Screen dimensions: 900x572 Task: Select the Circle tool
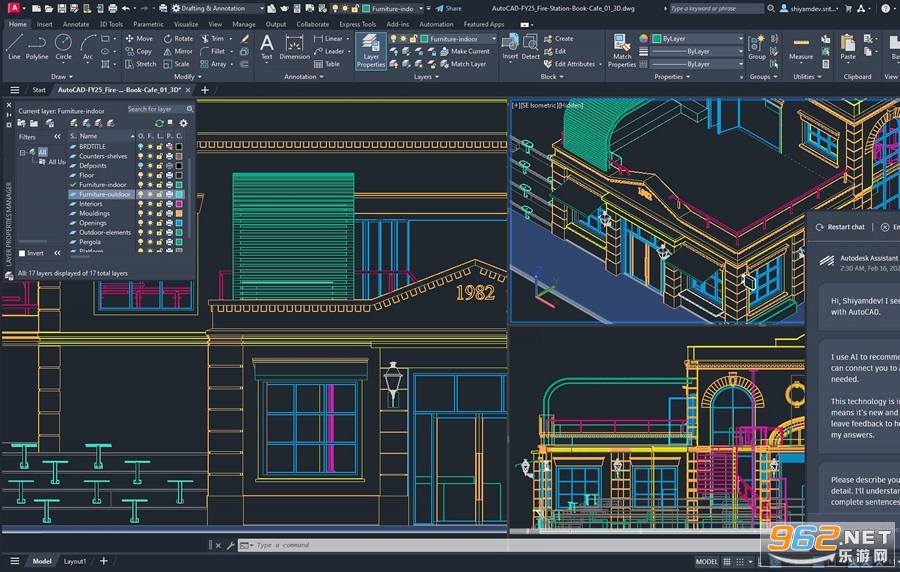point(63,47)
